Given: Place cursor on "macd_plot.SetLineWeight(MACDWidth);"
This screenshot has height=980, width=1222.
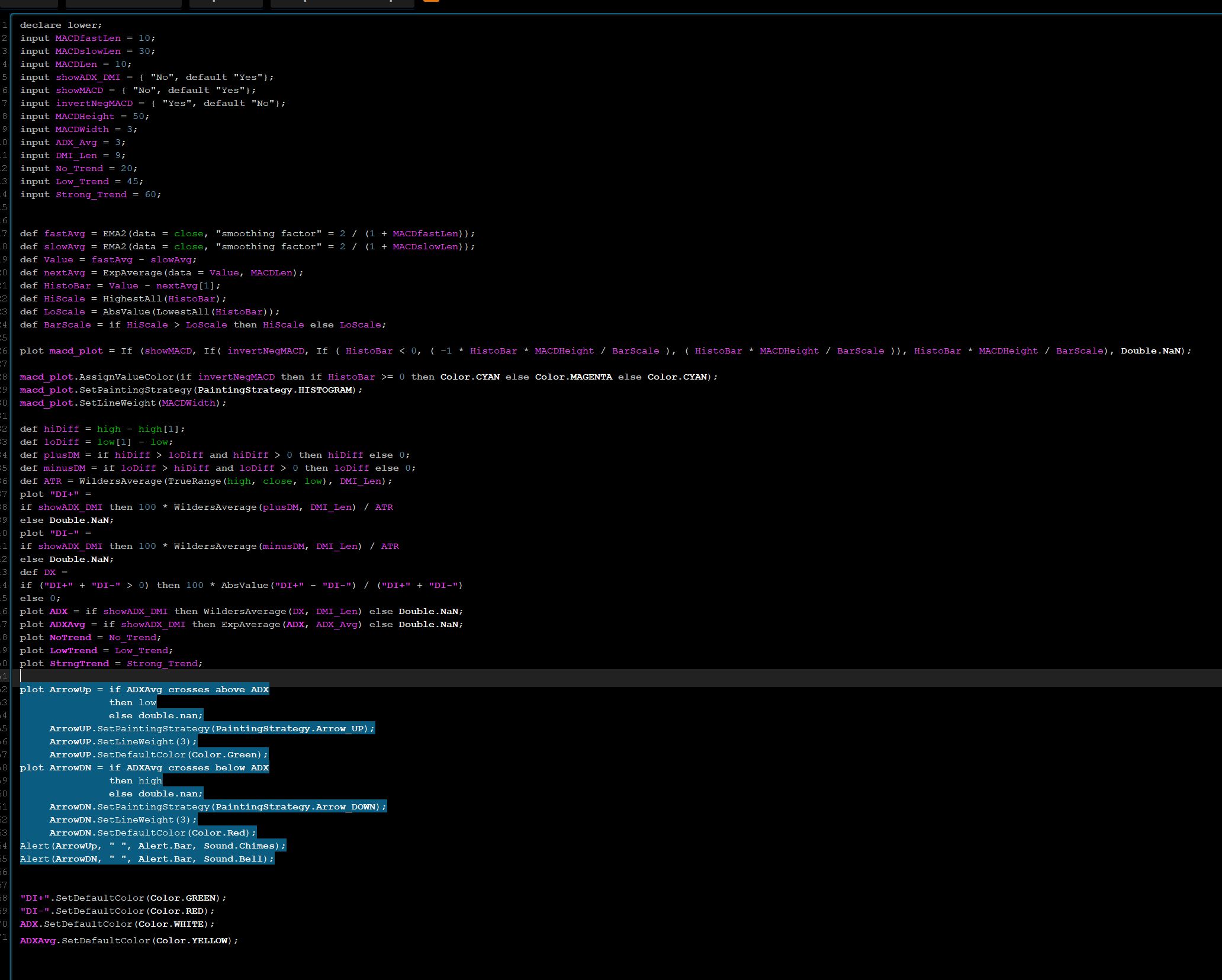Looking at the screenshot, I should pos(123,403).
